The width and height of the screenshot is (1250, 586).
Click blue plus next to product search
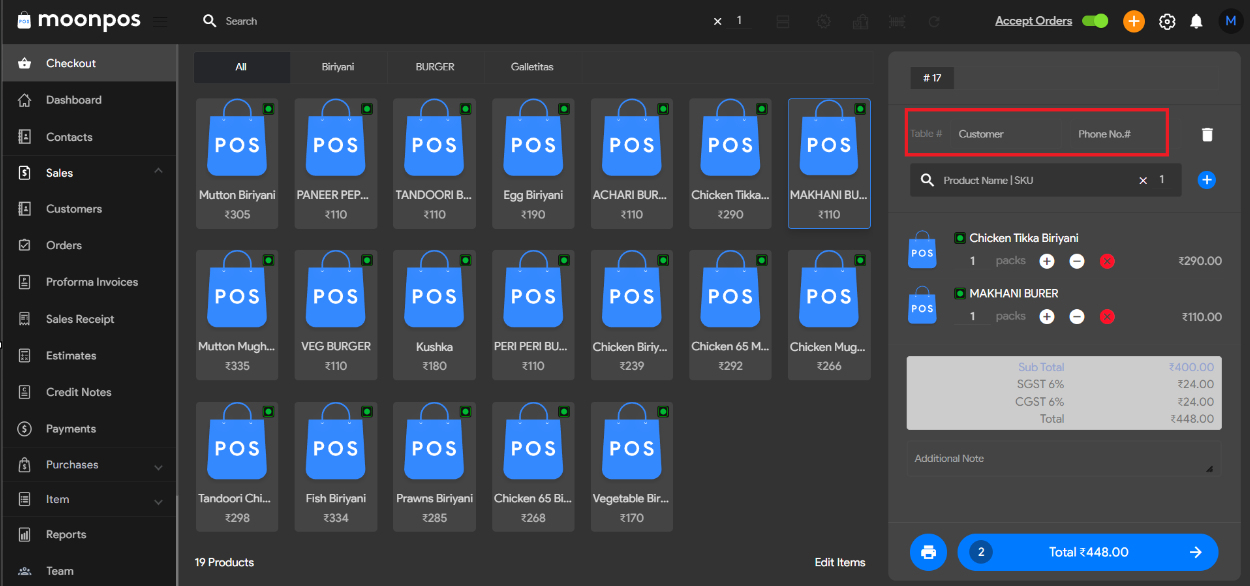[x=1207, y=180]
